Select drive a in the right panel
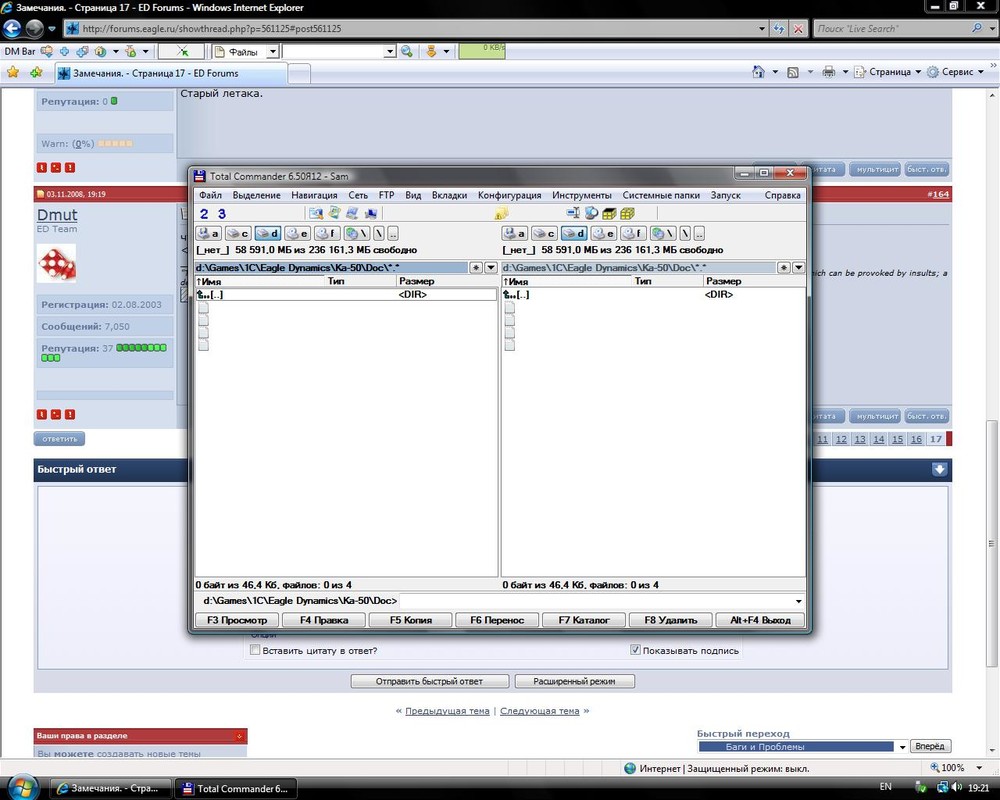The image size is (1000, 800). point(514,233)
